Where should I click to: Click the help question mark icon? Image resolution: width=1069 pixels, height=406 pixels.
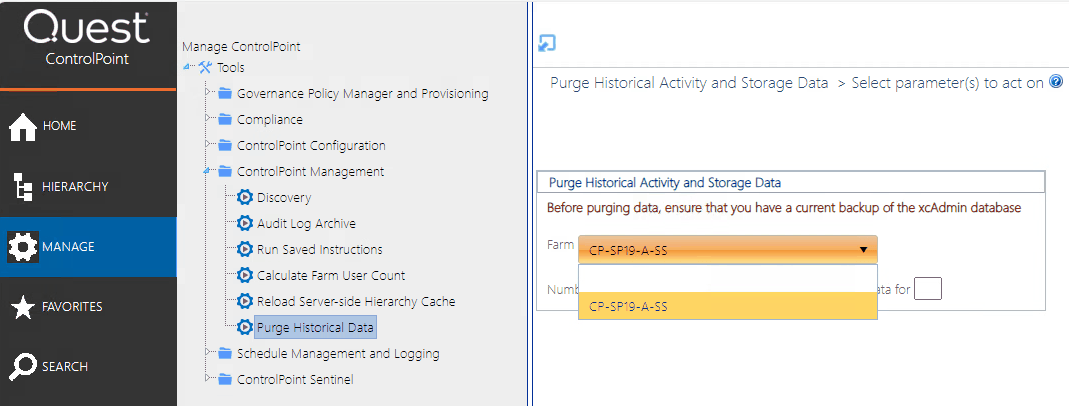coord(1056,83)
